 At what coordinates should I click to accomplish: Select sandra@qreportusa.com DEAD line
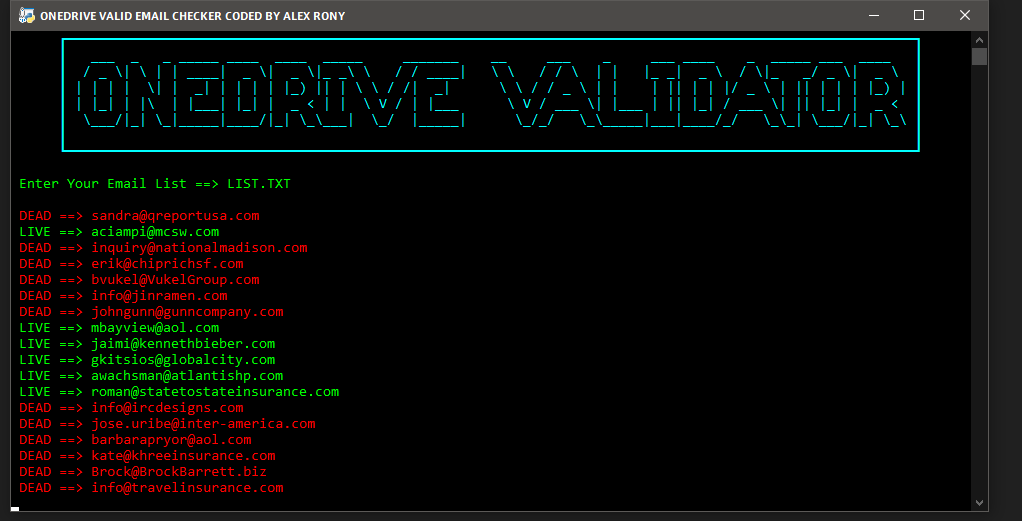[139, 216]
